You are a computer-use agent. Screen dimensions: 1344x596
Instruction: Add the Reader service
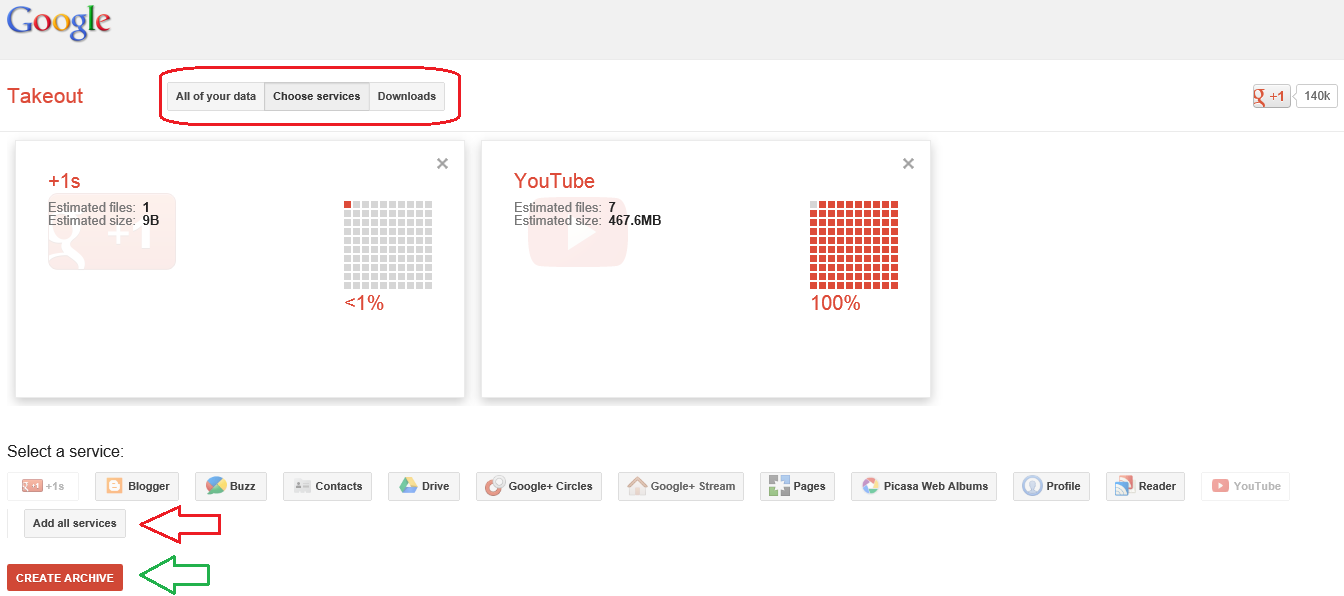1145,486
